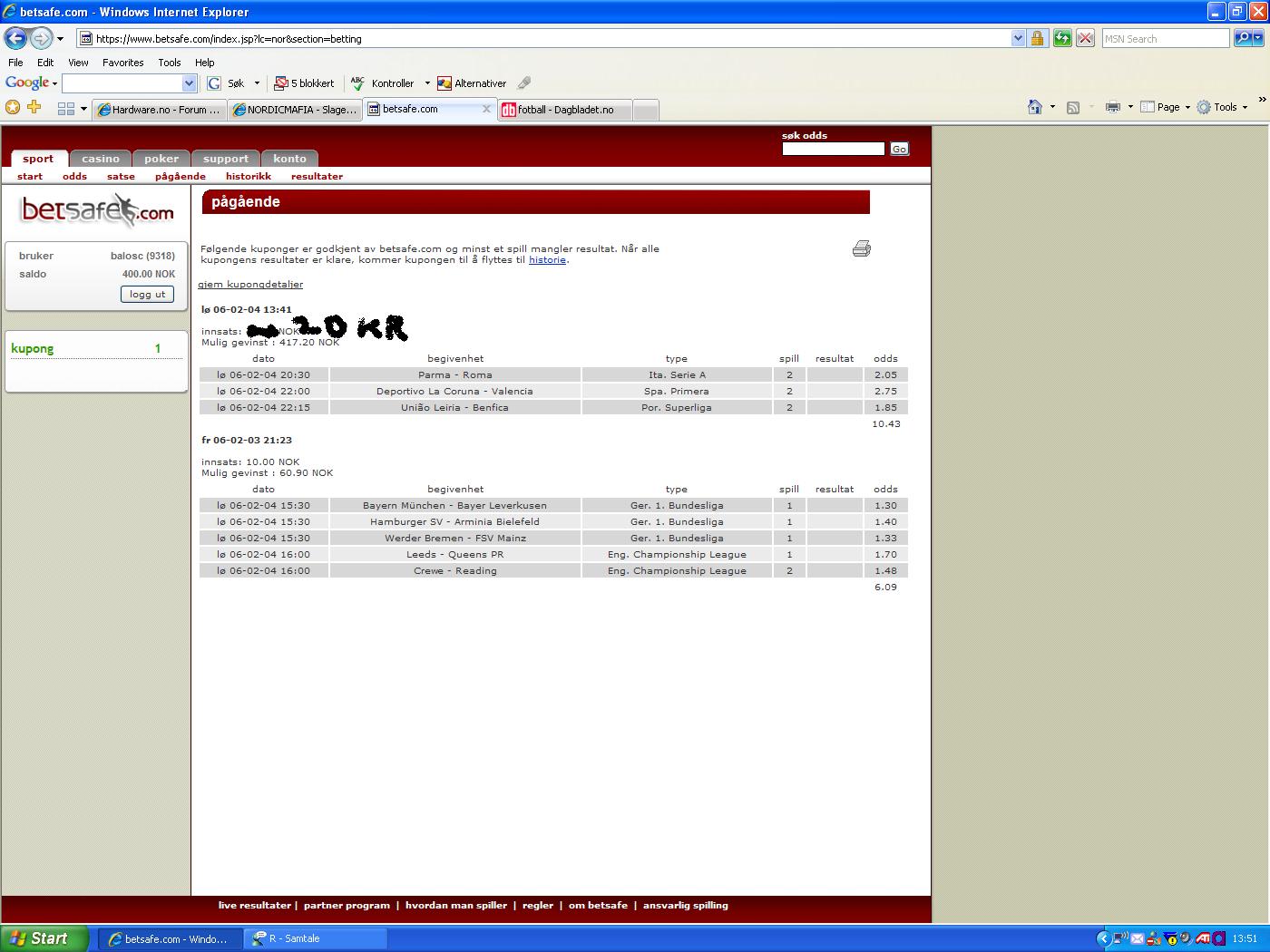Refresh the page with green arrows icon

point(1061,38)
